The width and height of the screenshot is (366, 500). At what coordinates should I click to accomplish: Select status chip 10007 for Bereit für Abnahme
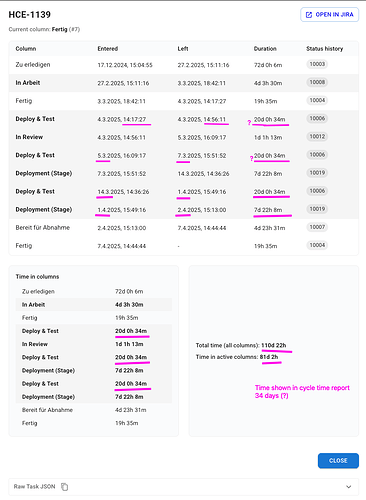pos(317,227)
